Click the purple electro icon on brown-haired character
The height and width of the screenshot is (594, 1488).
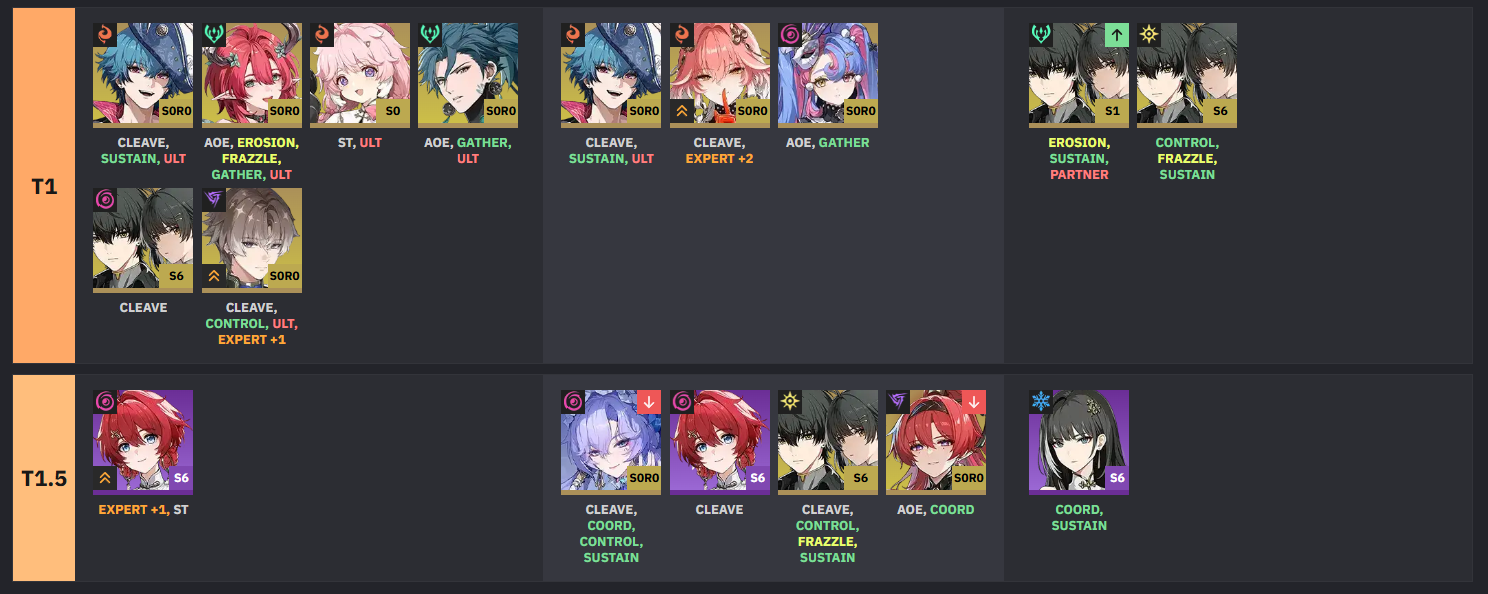coord(214,200)
